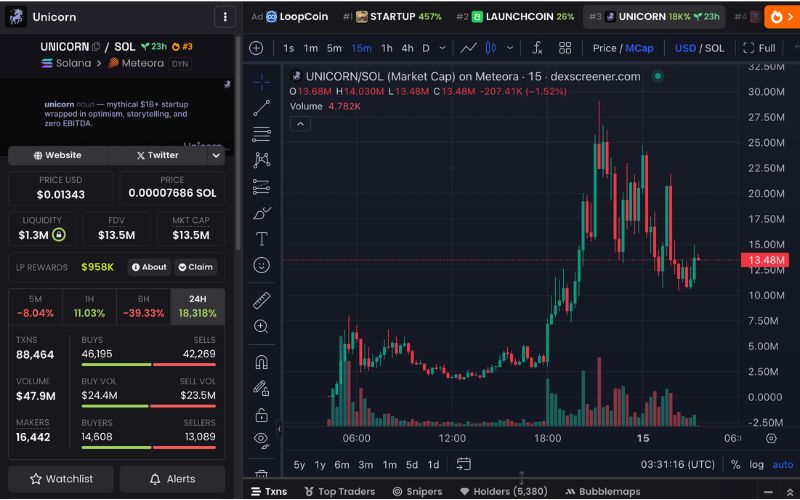
Task: Collapse the chart legend caret
Action: tap(300, 124)
